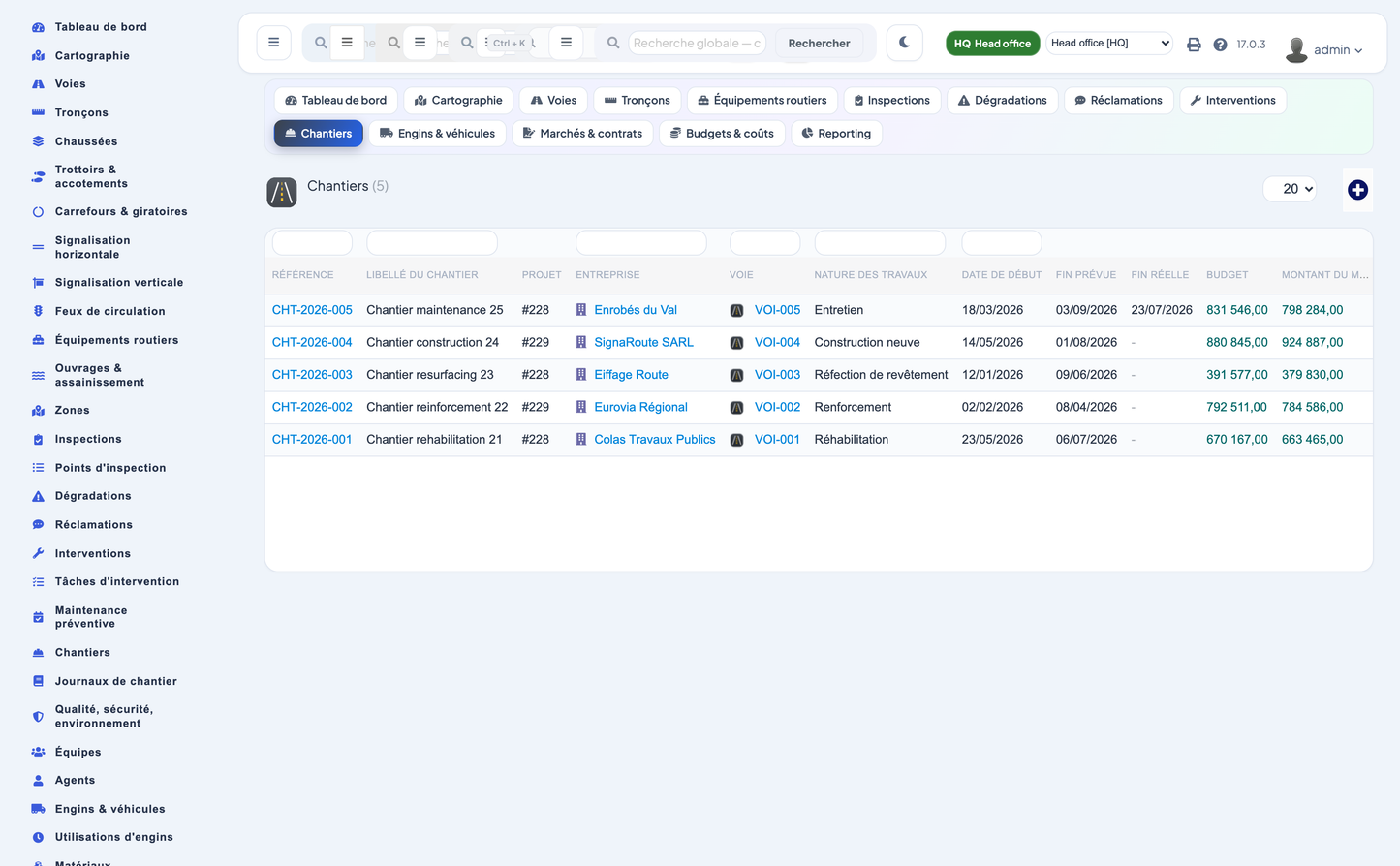
Task: Add a new chantier with the plus icon
Action: point(1357,190)
